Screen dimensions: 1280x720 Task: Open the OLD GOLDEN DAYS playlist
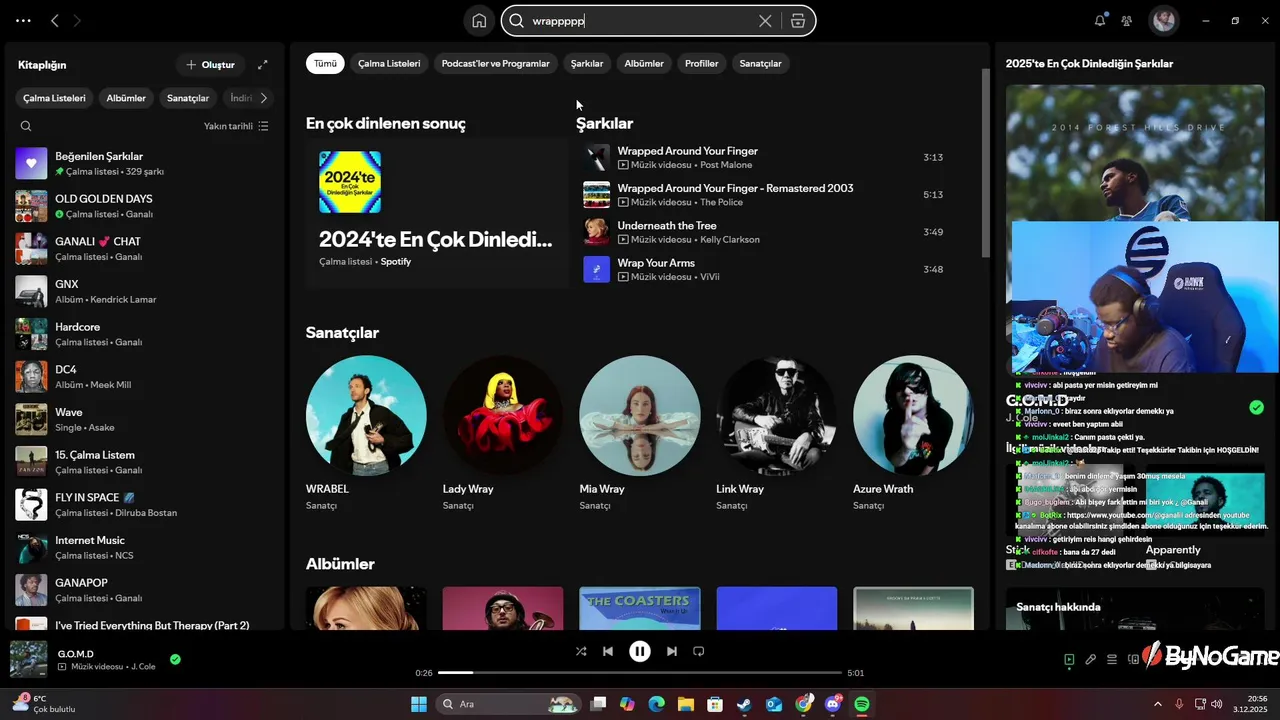(x=144, y=206)
